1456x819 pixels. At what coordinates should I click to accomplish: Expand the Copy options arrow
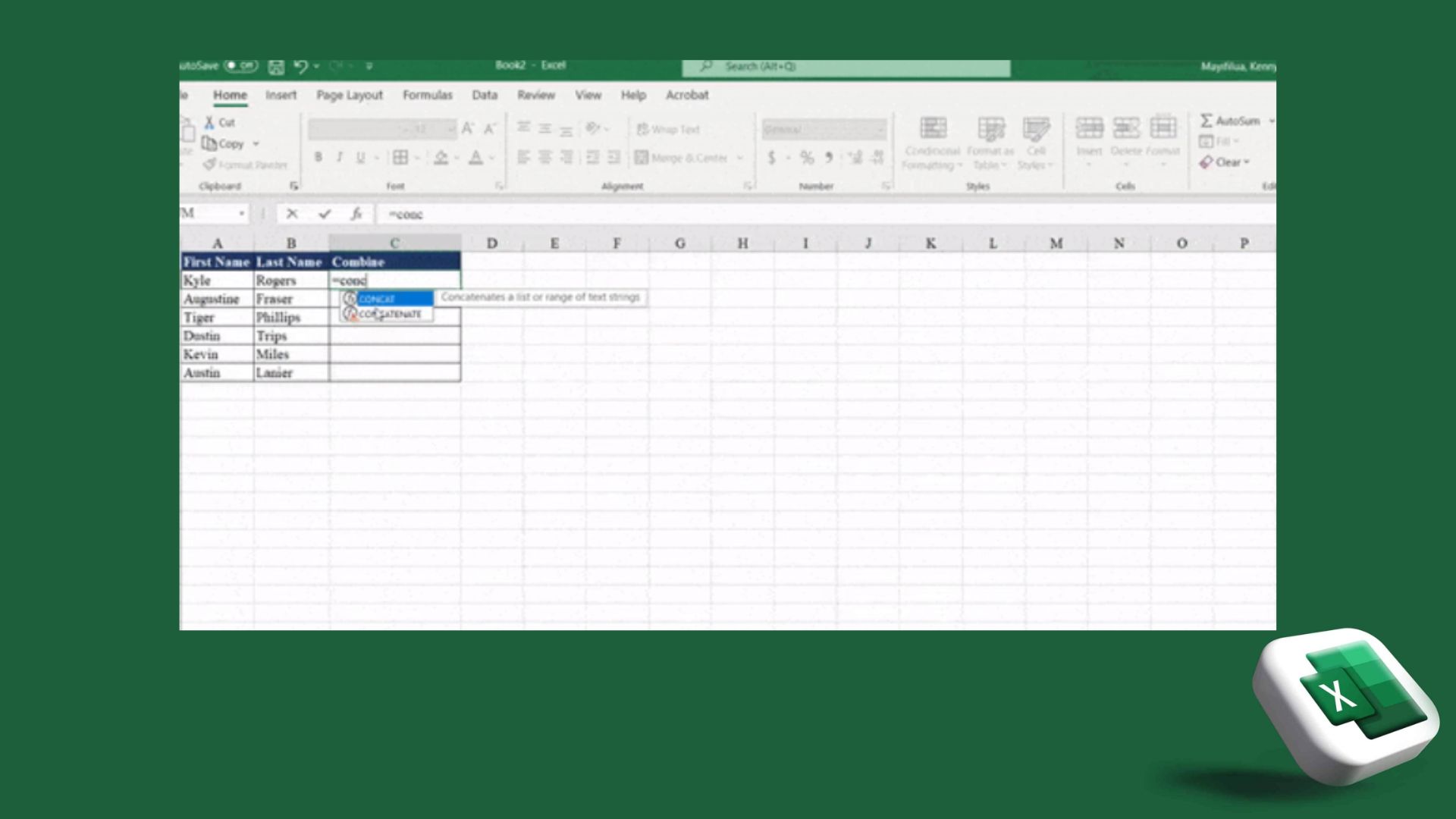256,143
